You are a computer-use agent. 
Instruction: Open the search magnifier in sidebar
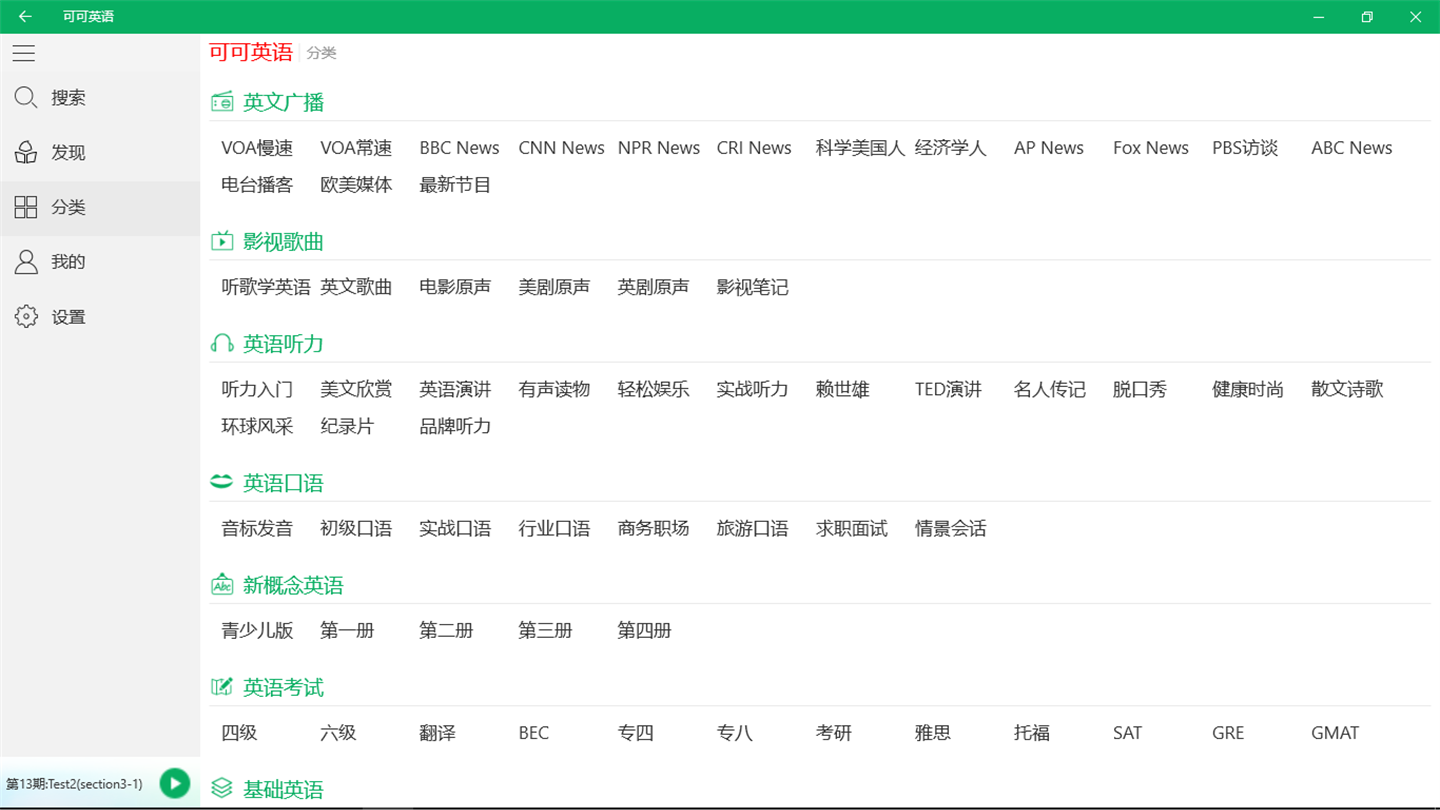coord(26,97)
